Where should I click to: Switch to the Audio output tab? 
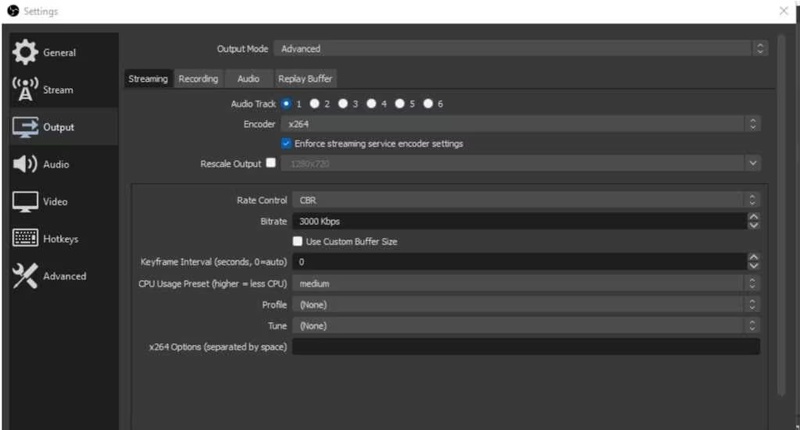(x=248, y=79)
